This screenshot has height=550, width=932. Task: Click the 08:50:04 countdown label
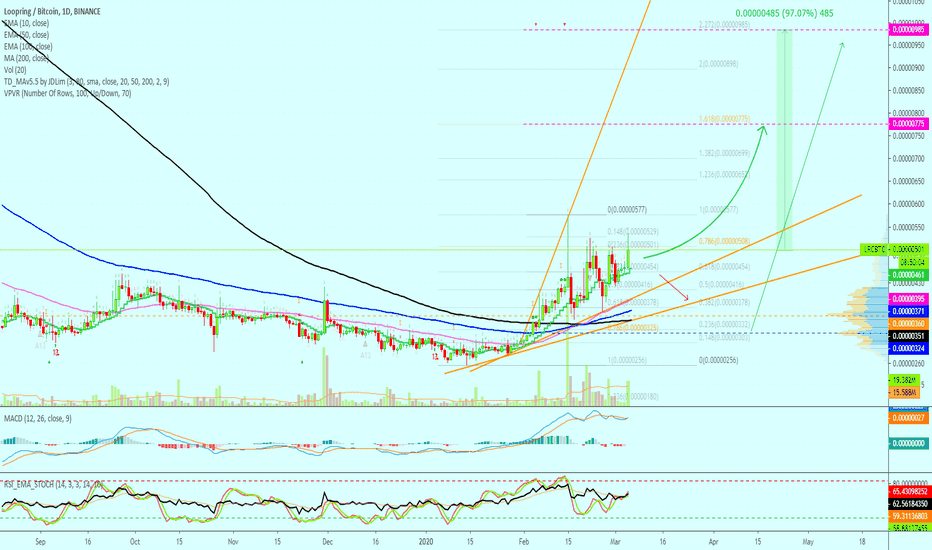click(911, 262)
